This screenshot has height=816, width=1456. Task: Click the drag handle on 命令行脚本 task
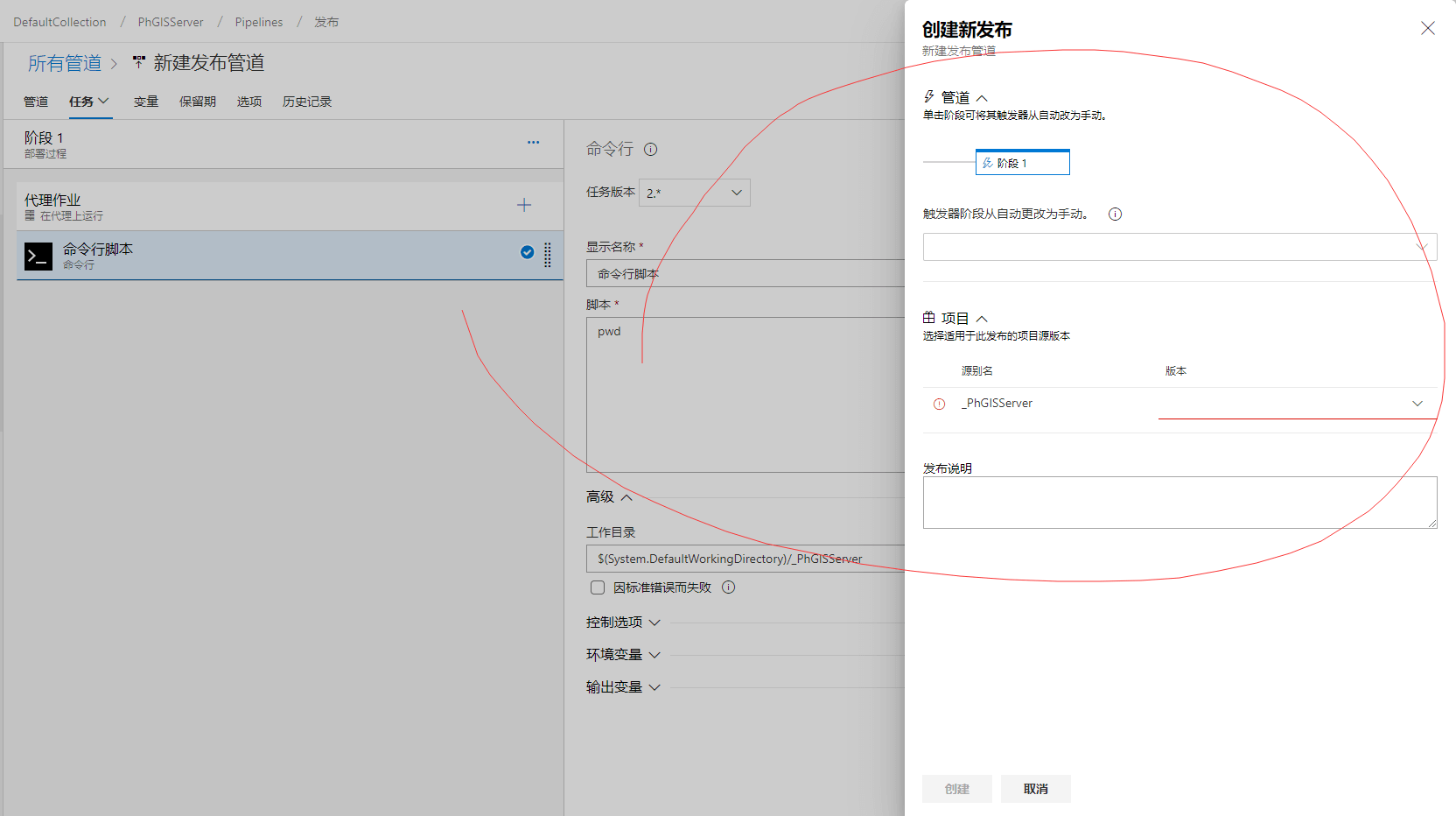[548, 255]
